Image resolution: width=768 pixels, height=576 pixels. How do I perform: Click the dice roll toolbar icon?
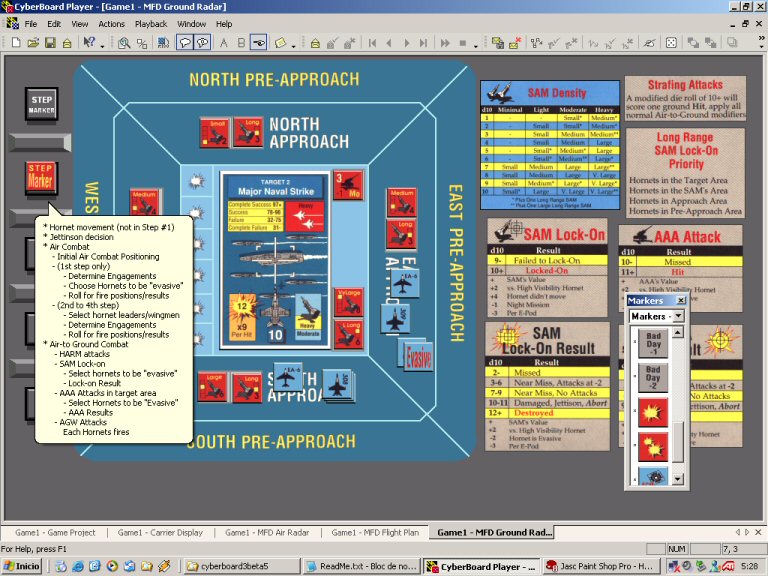[x=671, y=43]
